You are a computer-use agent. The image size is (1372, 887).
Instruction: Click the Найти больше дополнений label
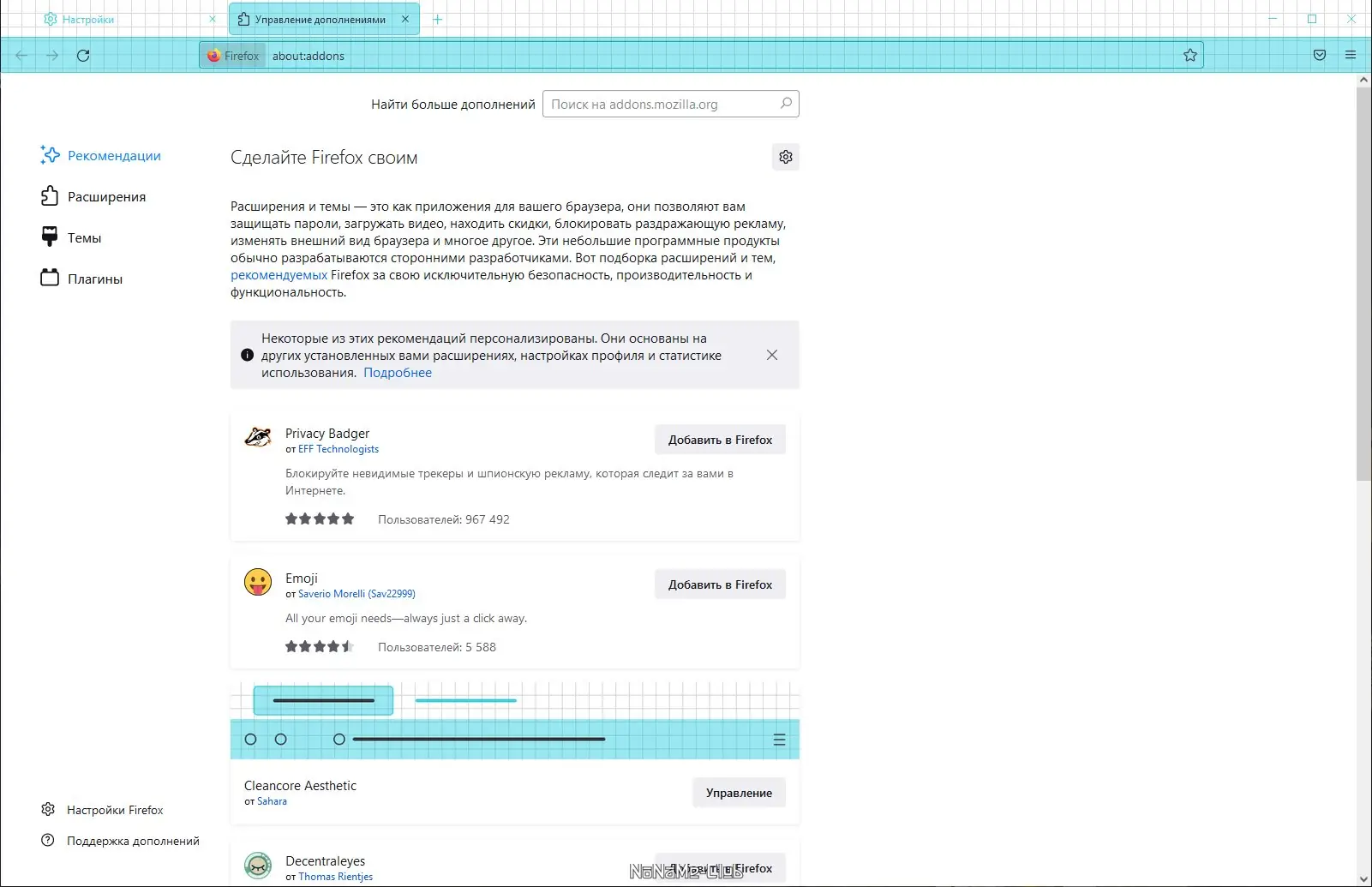pos(453,105)
